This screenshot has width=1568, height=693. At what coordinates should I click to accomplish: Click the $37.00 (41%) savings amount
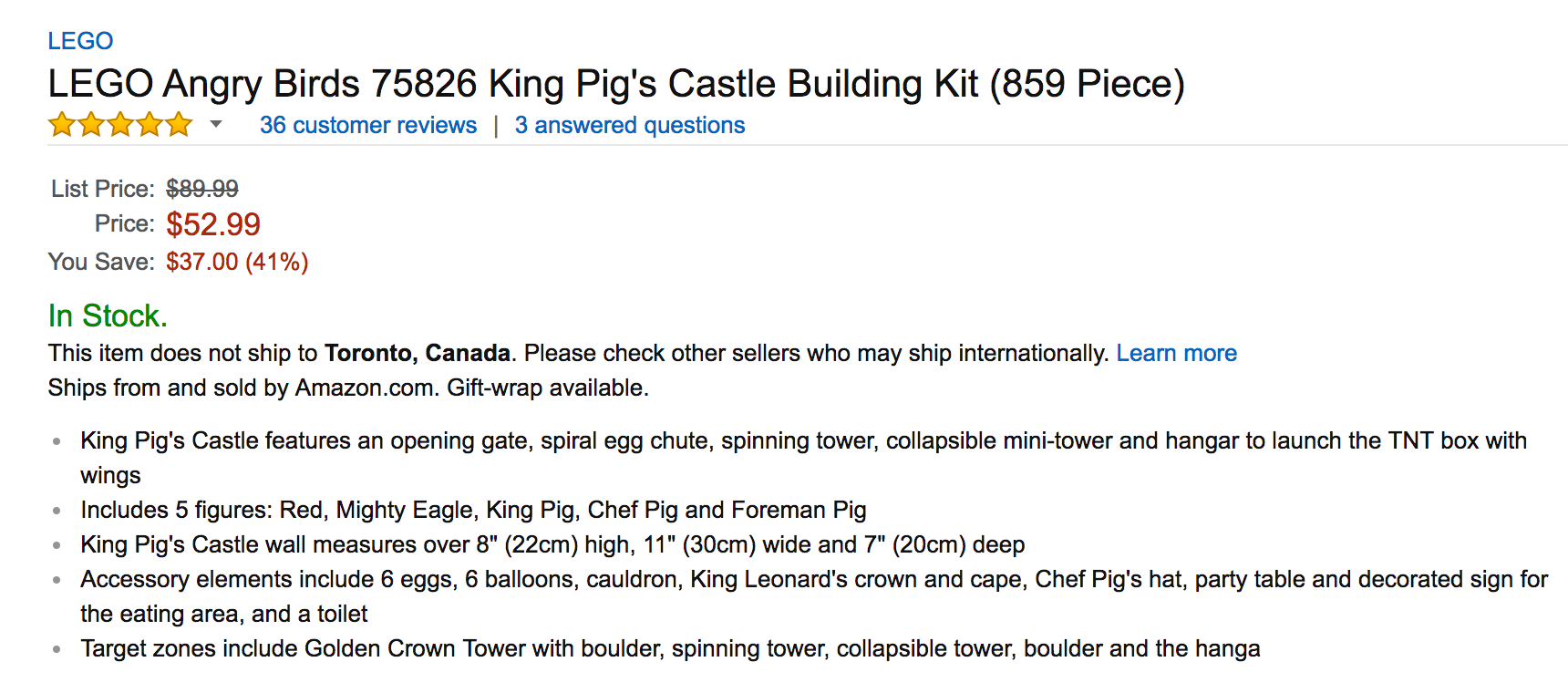pos(237,262)
